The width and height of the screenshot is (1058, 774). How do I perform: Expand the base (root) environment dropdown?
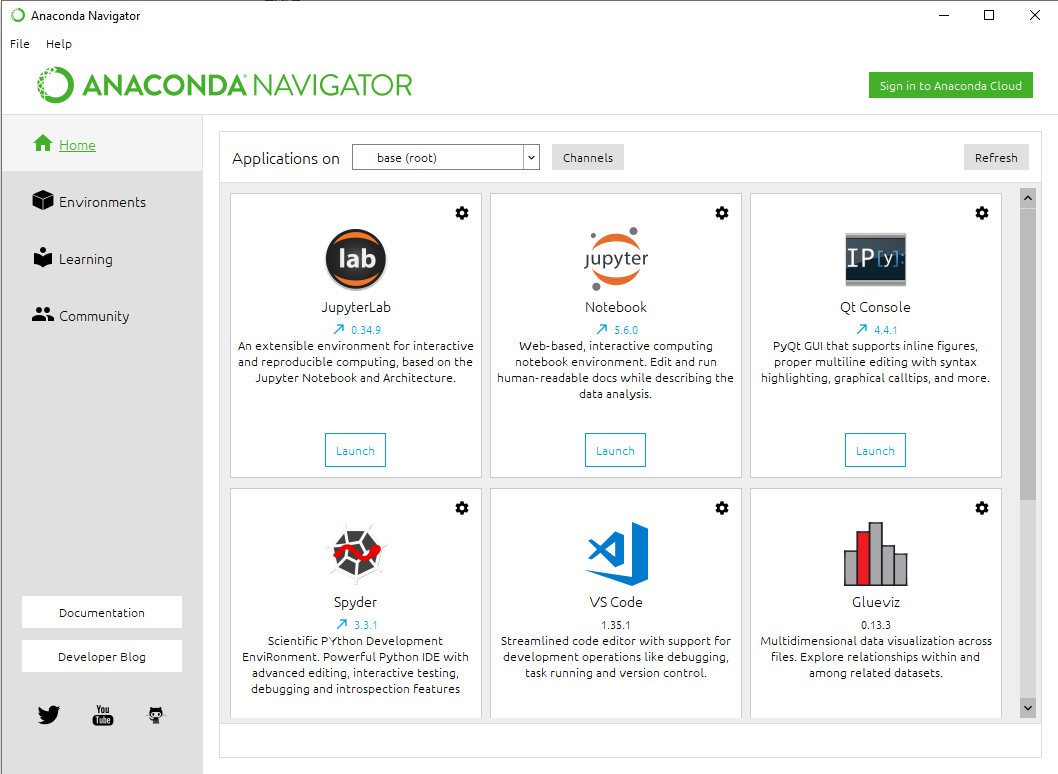pyautogui.click(x=531, y=157)
